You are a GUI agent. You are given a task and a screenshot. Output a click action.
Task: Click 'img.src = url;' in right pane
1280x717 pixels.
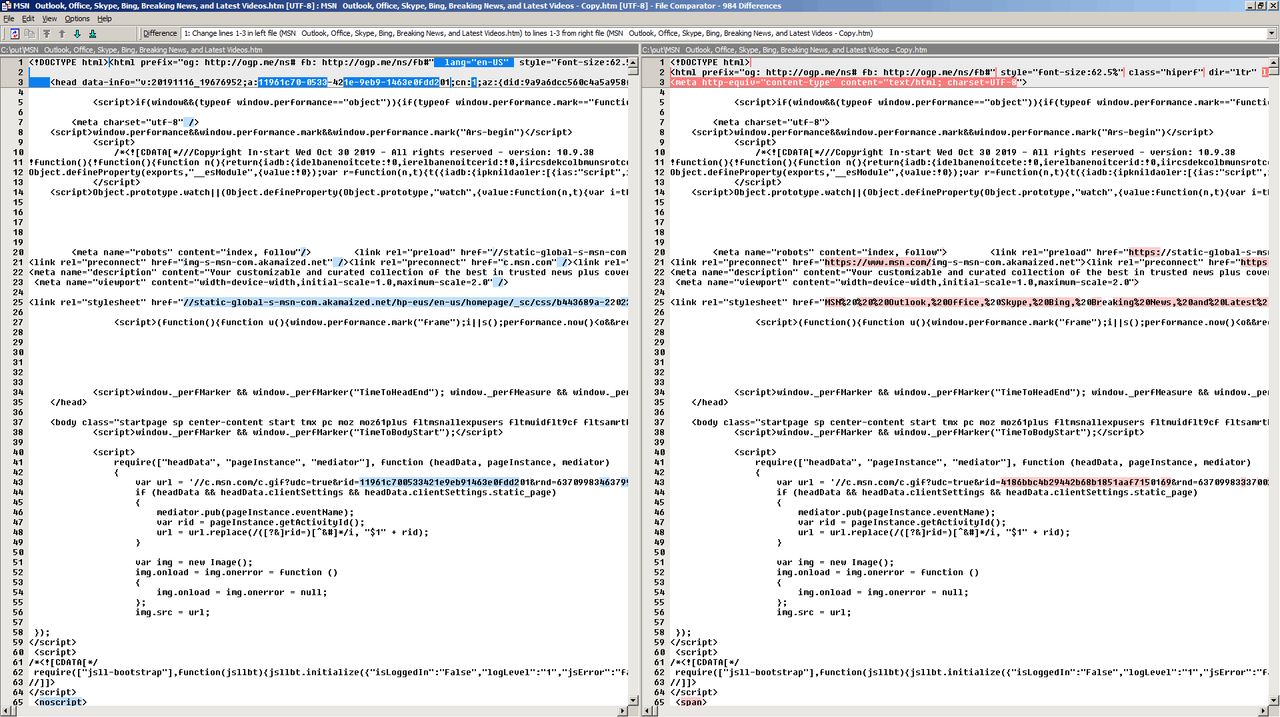pos(814,612)
